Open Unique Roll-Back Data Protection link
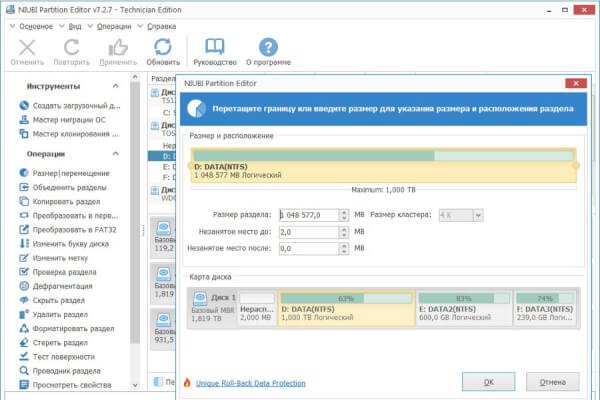Screen dimensions: 600x400 (251, 383)
